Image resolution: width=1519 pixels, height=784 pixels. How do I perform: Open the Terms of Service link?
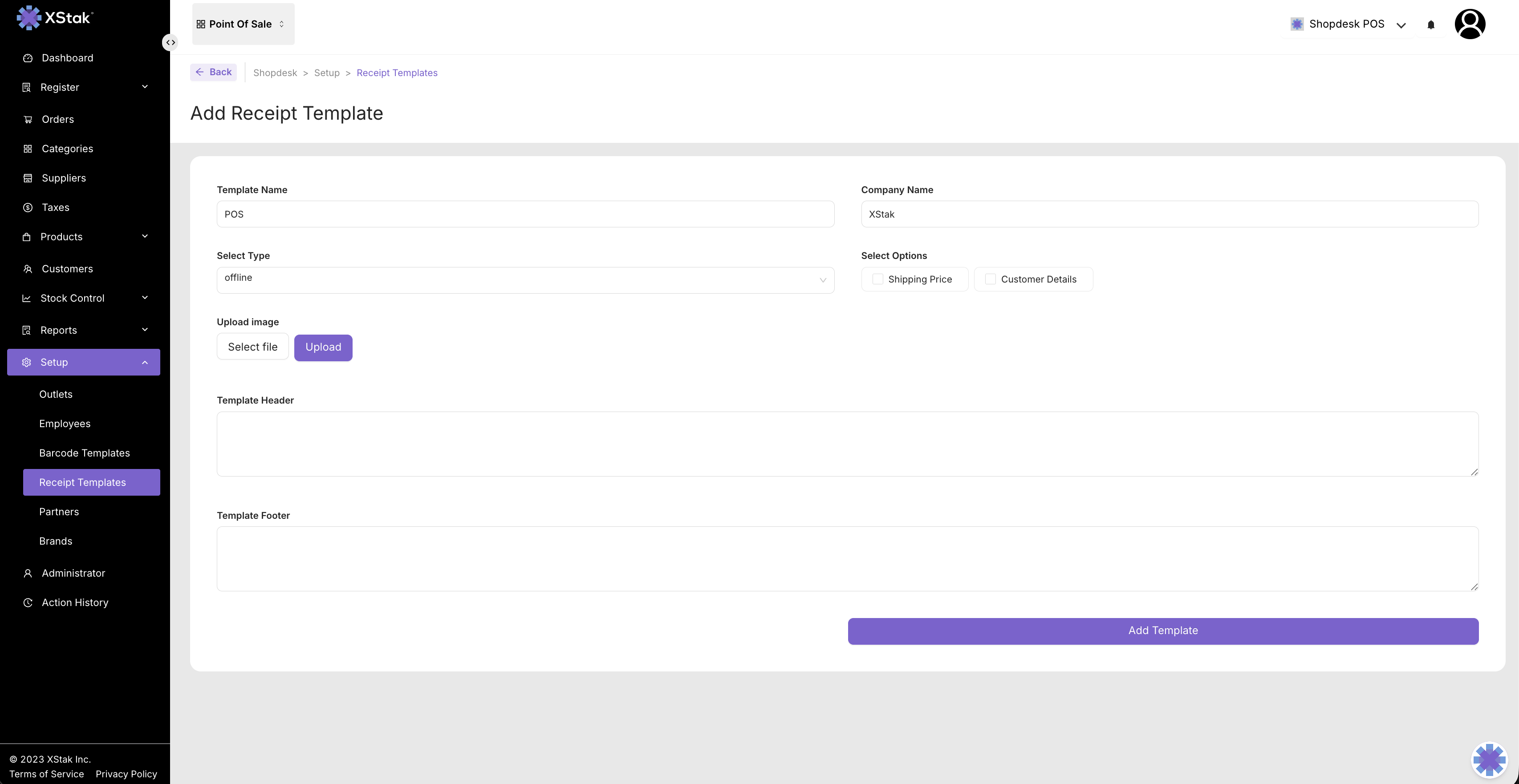[x=47, y=774]
